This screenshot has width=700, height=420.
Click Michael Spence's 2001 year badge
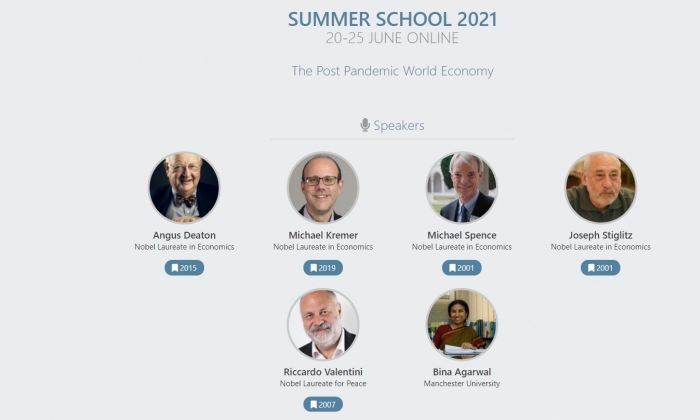click(462, 268)
